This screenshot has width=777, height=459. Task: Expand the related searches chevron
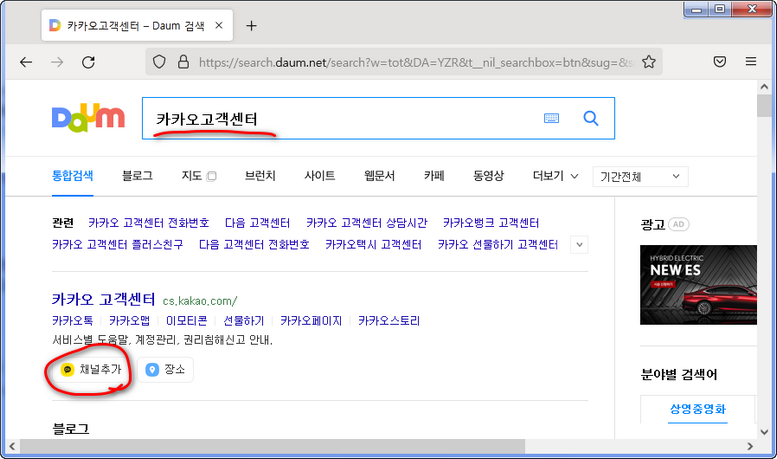point(579,245)
